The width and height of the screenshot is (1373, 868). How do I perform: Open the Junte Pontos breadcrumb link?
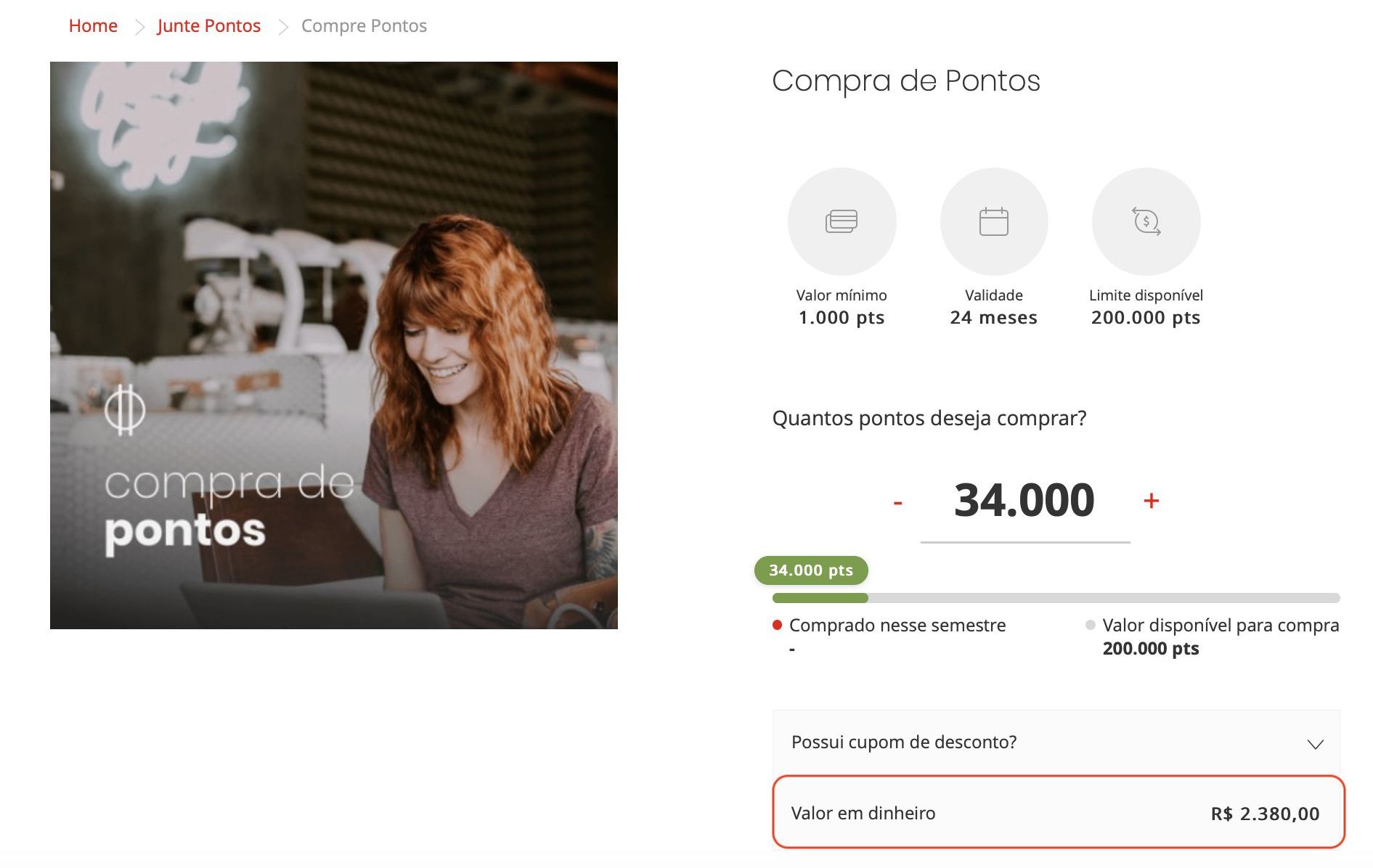(209, 26)
